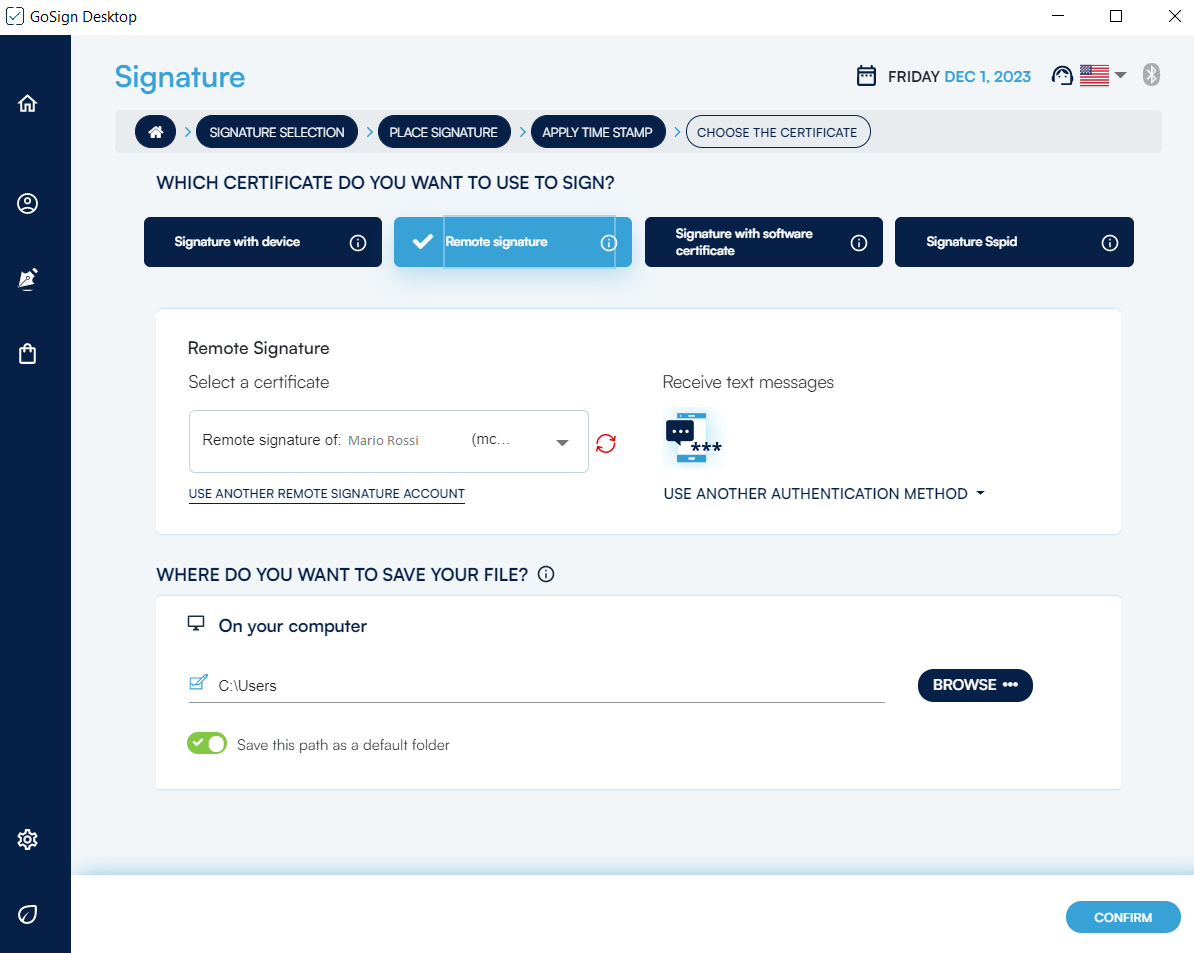
Task: Open the user profile sidebar icon
Action: click(28, 204)
